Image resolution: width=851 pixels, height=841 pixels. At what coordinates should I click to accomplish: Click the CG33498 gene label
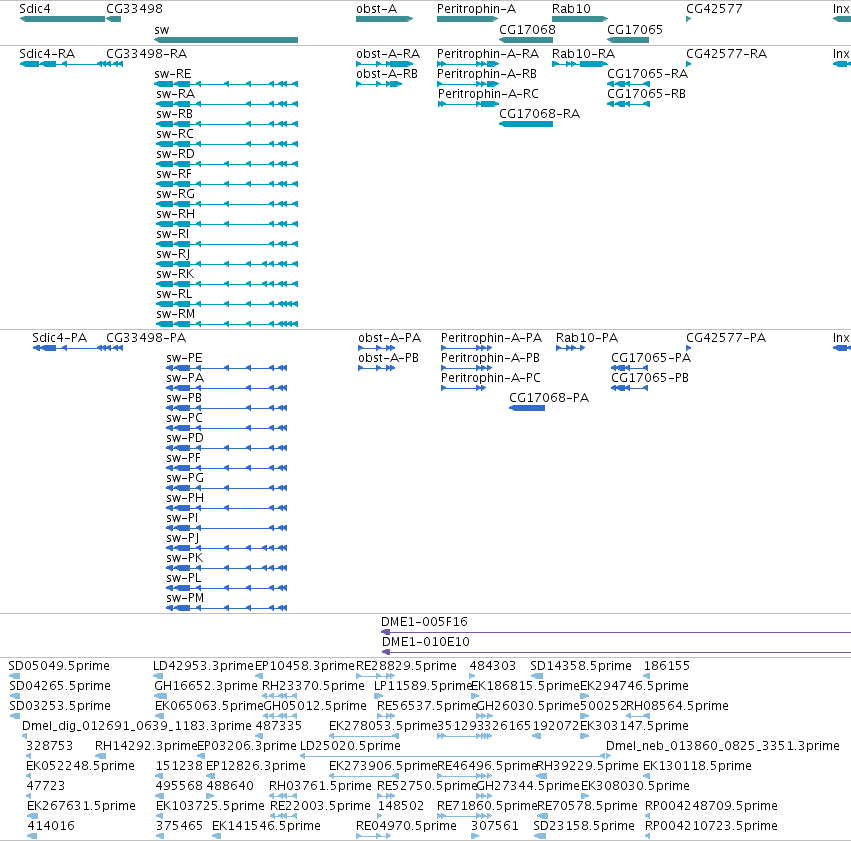134,9
